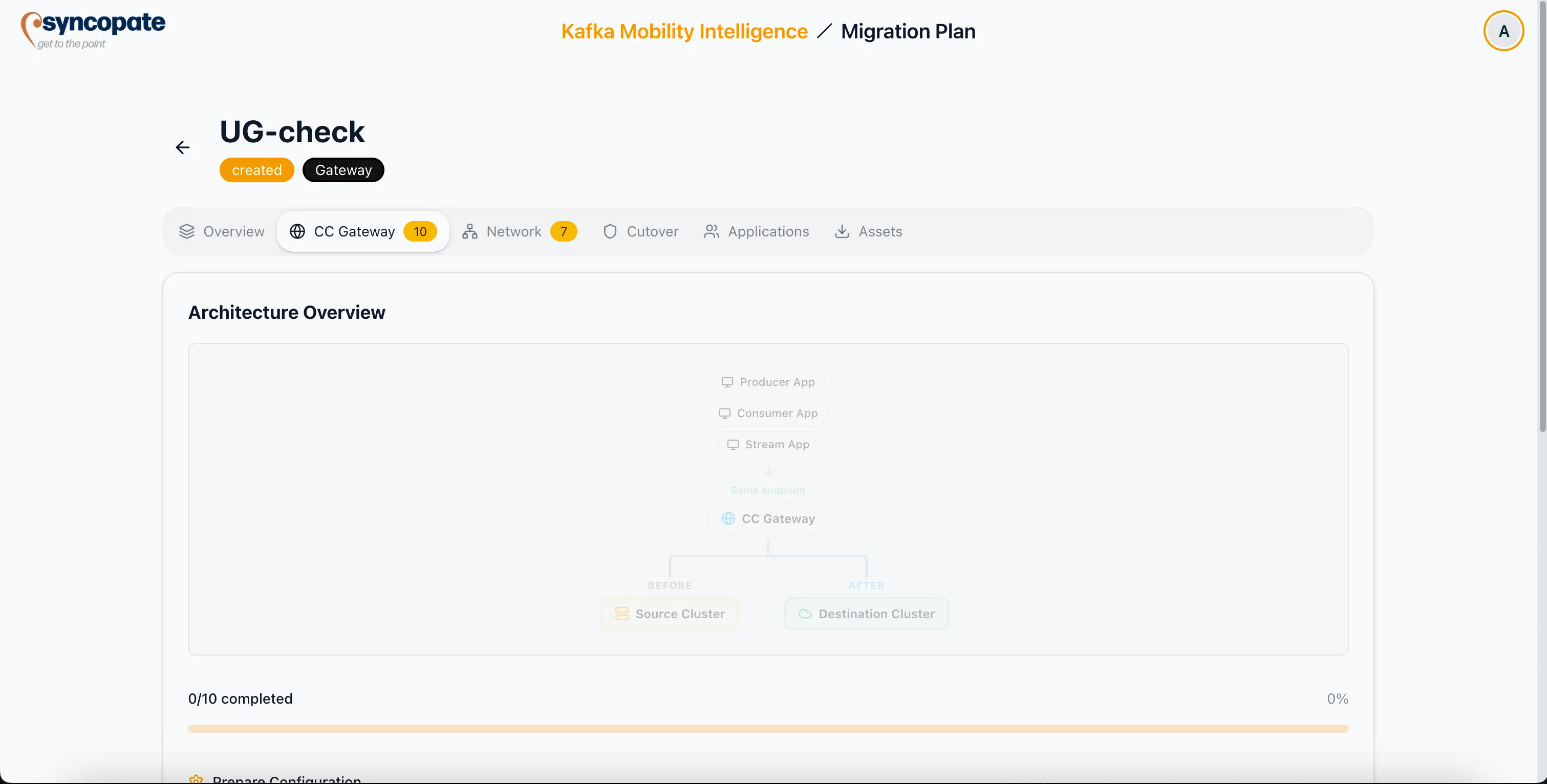Click the Source Cluster server icon
The image size is (1547, 784).
coord(621,614)
